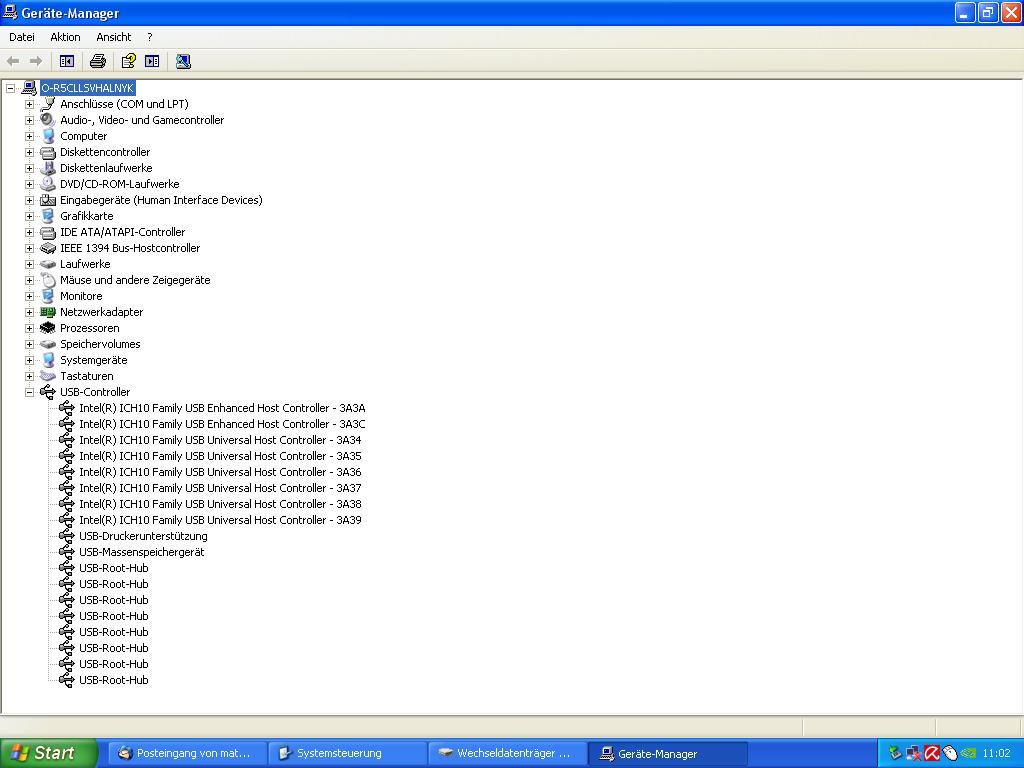Scan for hardware changes toolbar icon

(x=184, y=61)
